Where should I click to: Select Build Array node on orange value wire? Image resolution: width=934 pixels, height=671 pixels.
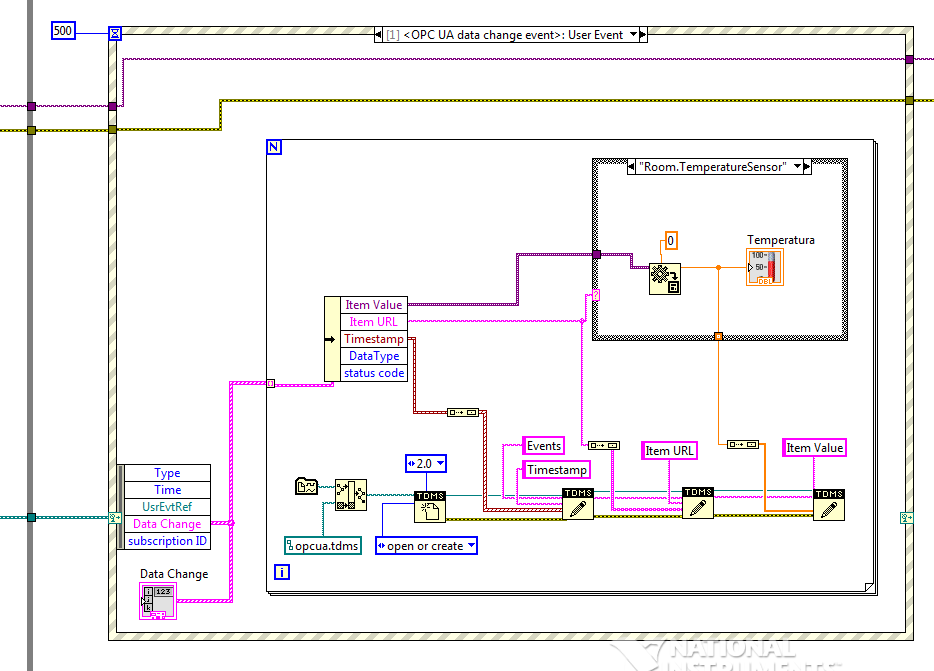(743, 445)
